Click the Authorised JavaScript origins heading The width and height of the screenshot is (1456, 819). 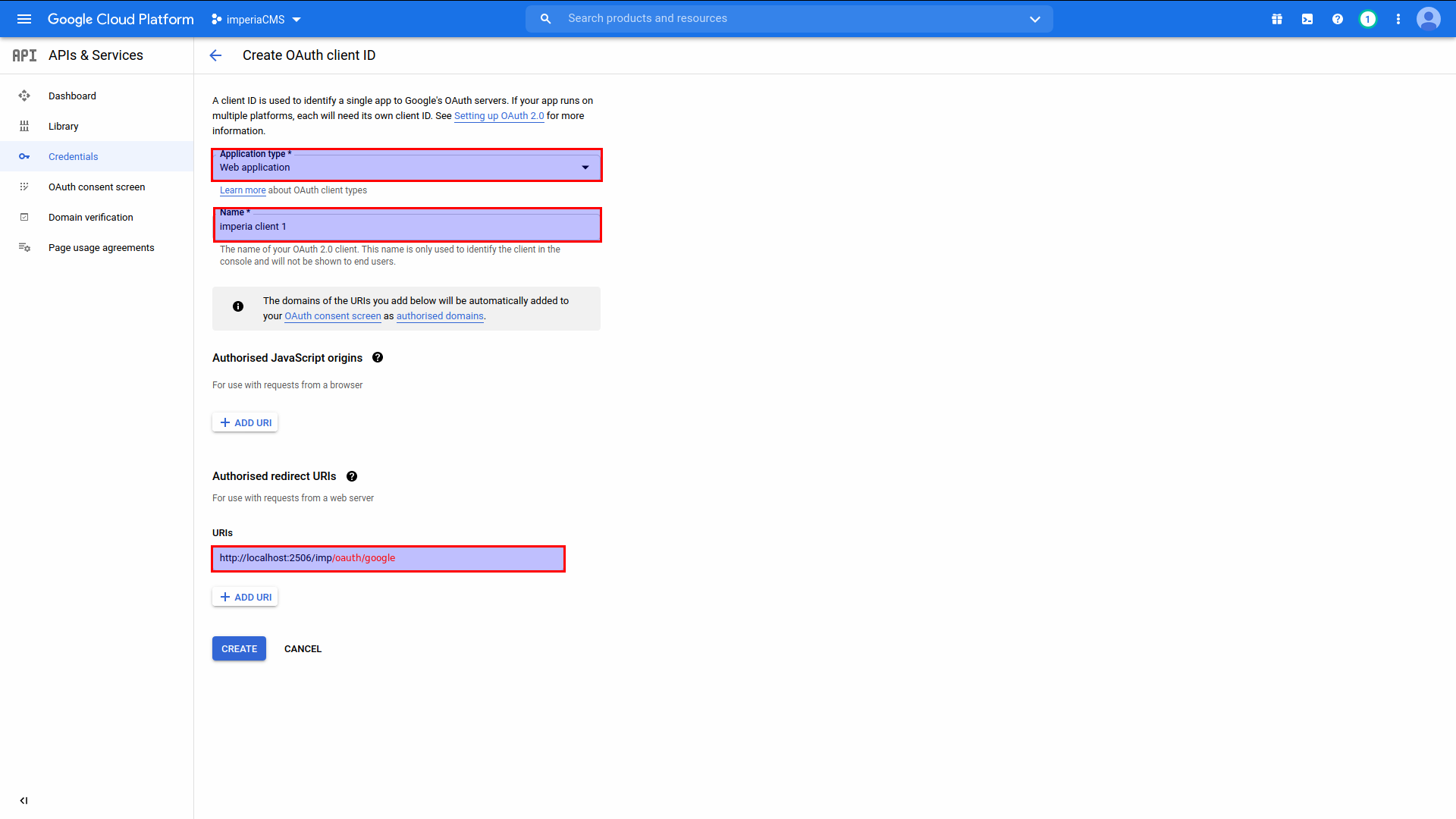click(287, 358)
